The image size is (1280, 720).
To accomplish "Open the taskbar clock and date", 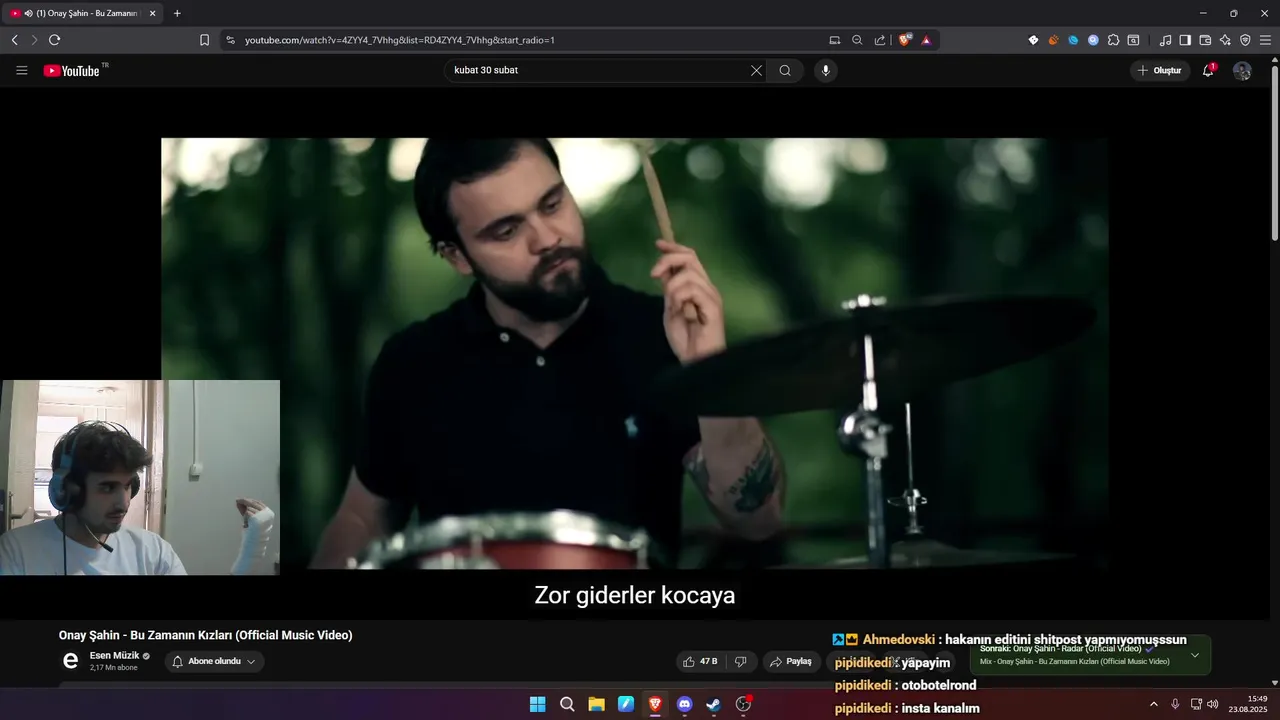I will 1249,704.
